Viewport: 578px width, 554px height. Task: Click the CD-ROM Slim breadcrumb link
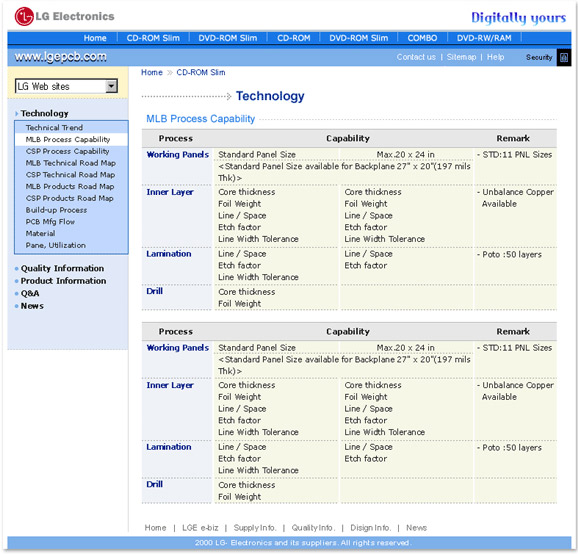click(x=201, y=72)
